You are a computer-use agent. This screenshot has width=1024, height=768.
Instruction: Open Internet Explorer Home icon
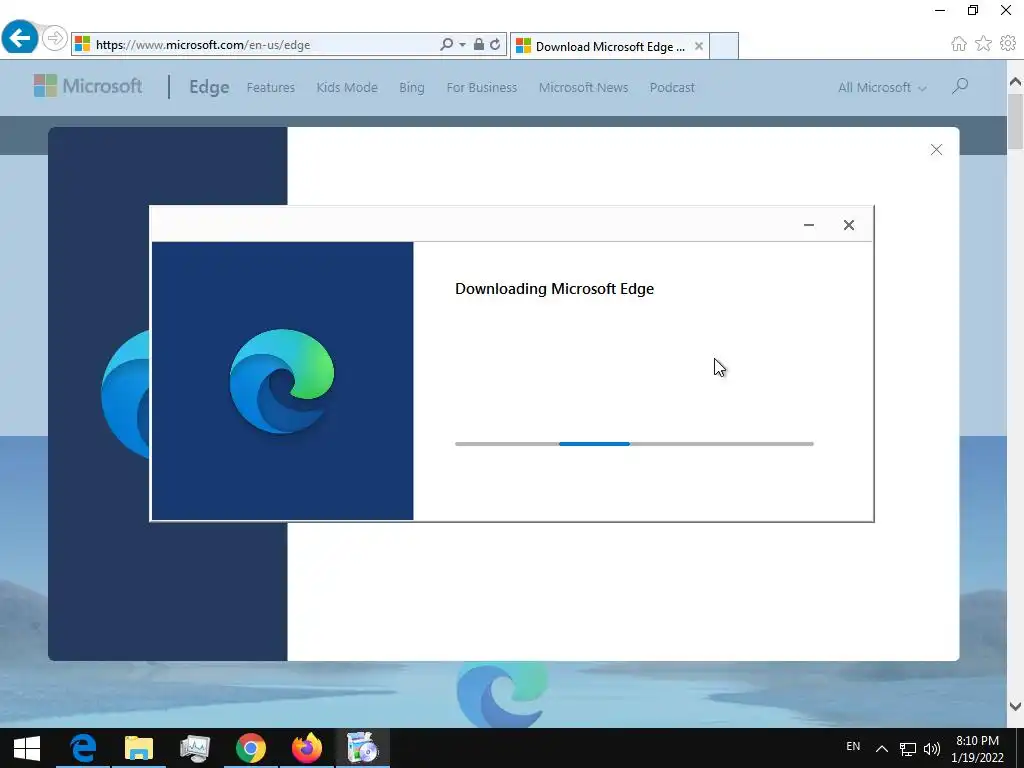pyautogui.click(x=959, y=44)
